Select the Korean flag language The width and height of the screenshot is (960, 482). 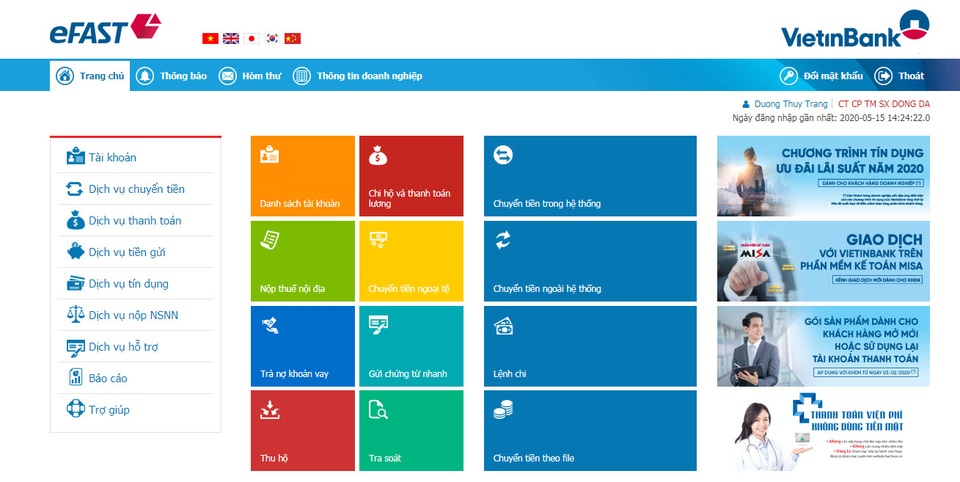coord(272,39)
